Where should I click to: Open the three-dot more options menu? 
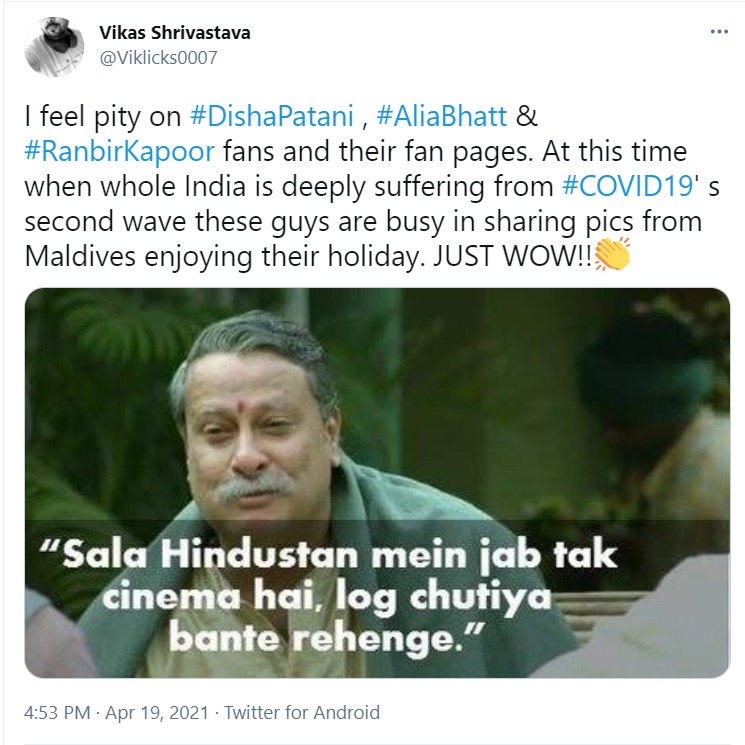tap(719, 32)
